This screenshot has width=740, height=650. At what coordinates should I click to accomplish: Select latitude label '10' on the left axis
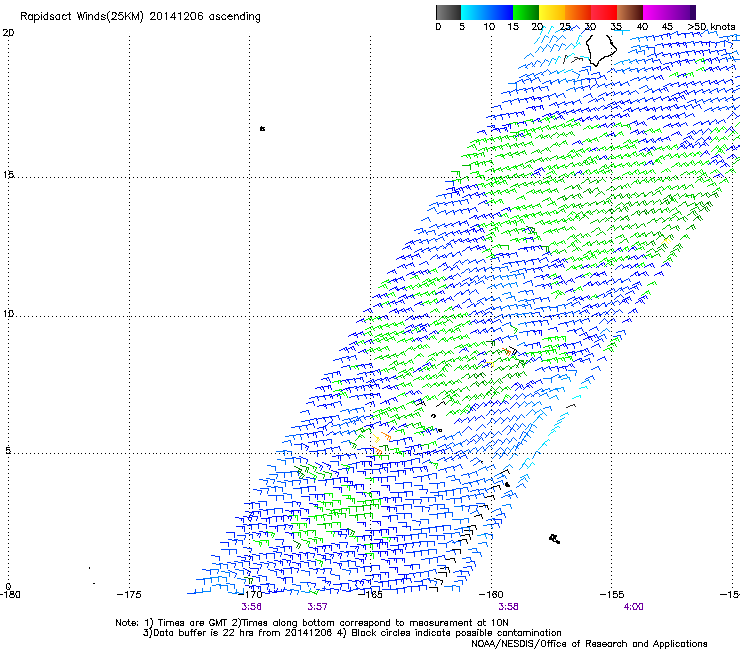pyautogui.click(x=8, y=314)
